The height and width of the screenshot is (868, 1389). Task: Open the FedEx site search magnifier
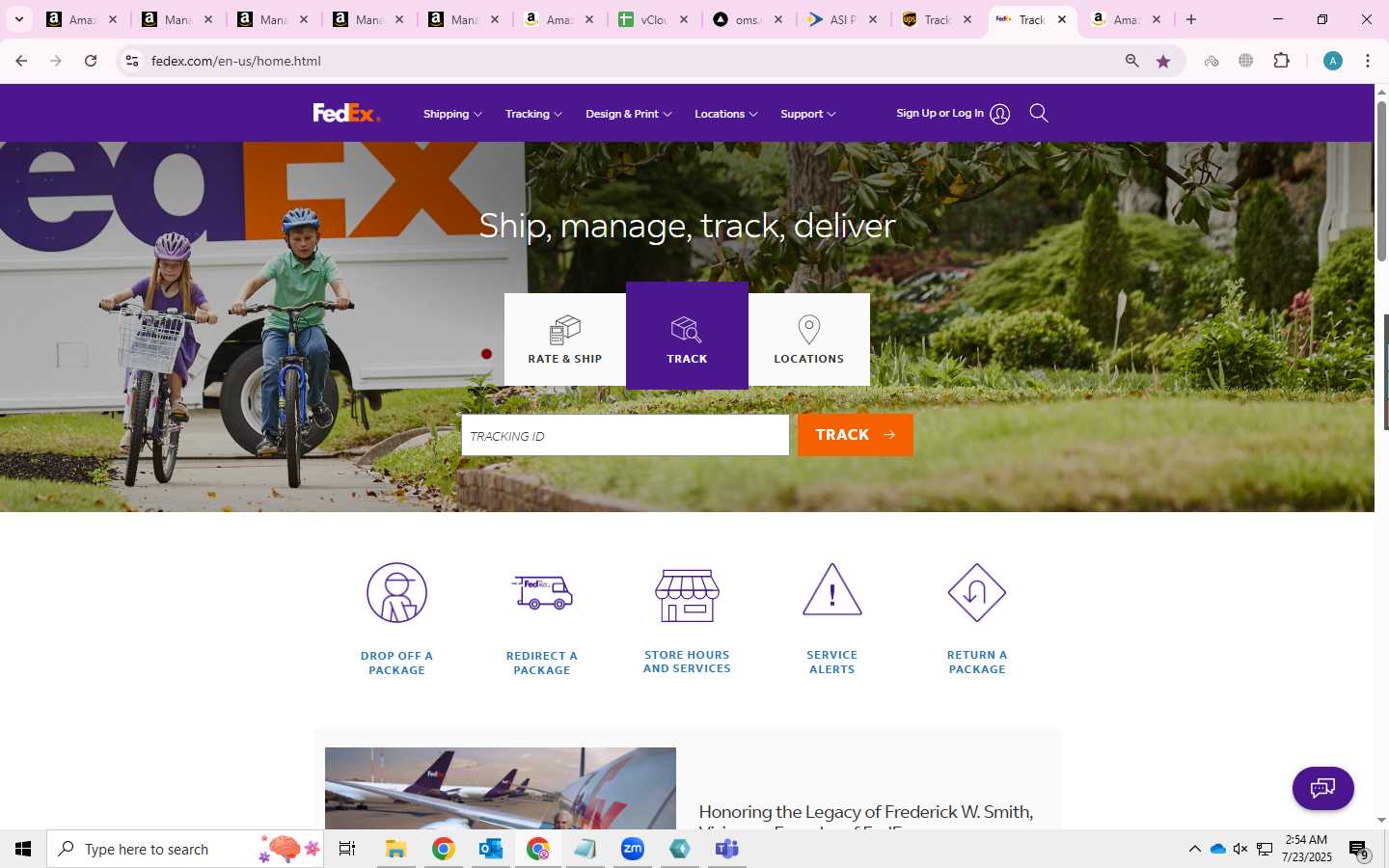1039,113
